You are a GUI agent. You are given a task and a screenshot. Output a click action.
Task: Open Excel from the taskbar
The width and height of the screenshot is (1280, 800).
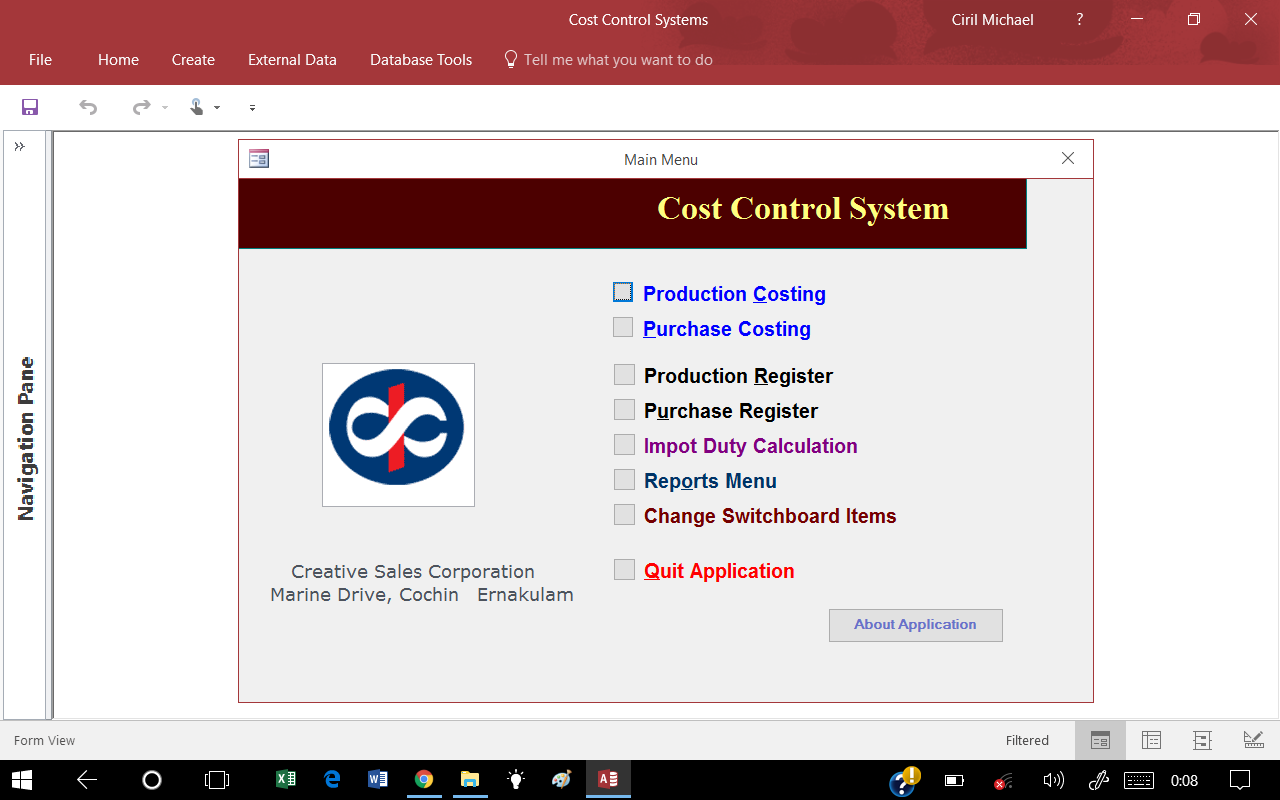pyautogui.click(x=285, y=780)
